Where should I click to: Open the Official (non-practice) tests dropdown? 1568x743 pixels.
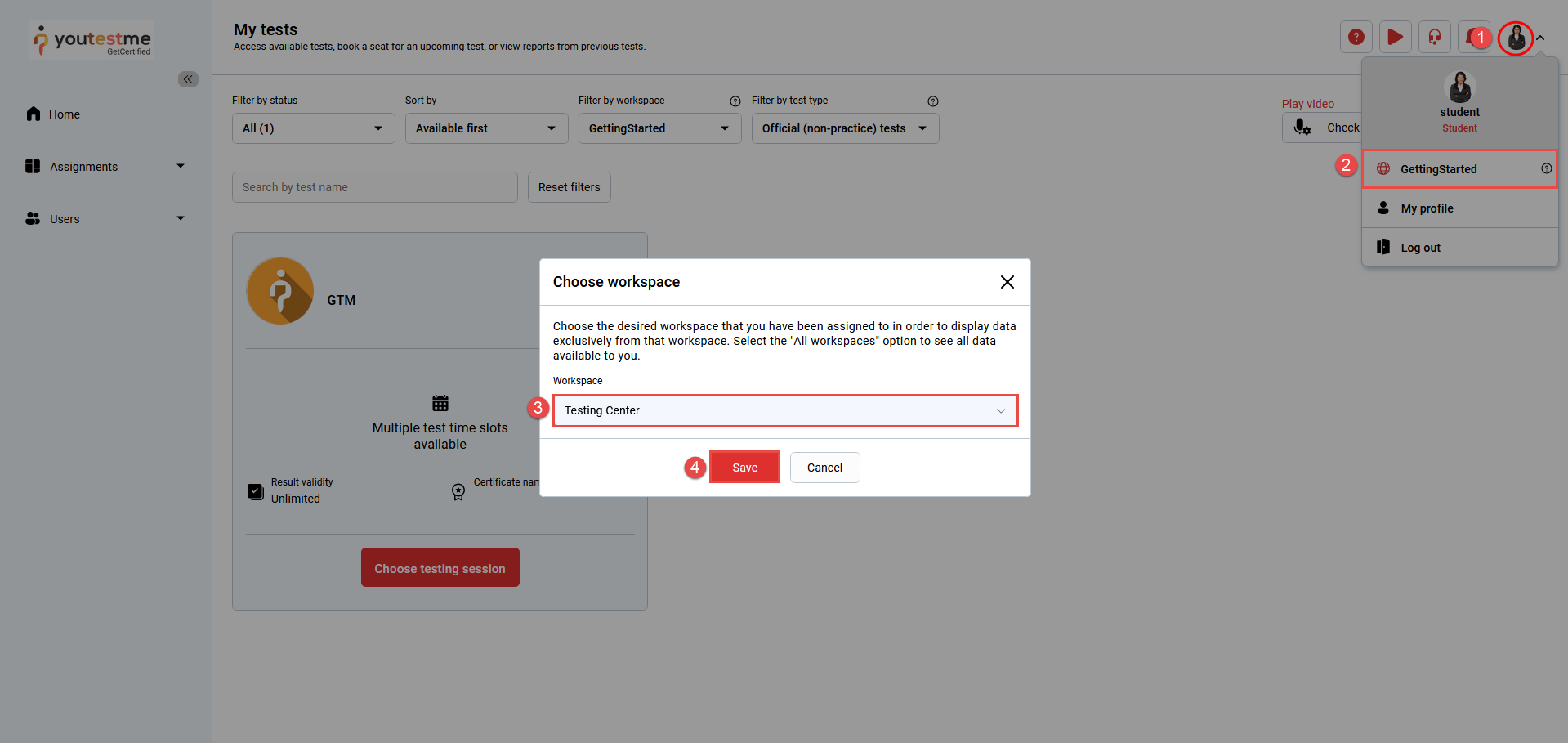tap(844, 128)
